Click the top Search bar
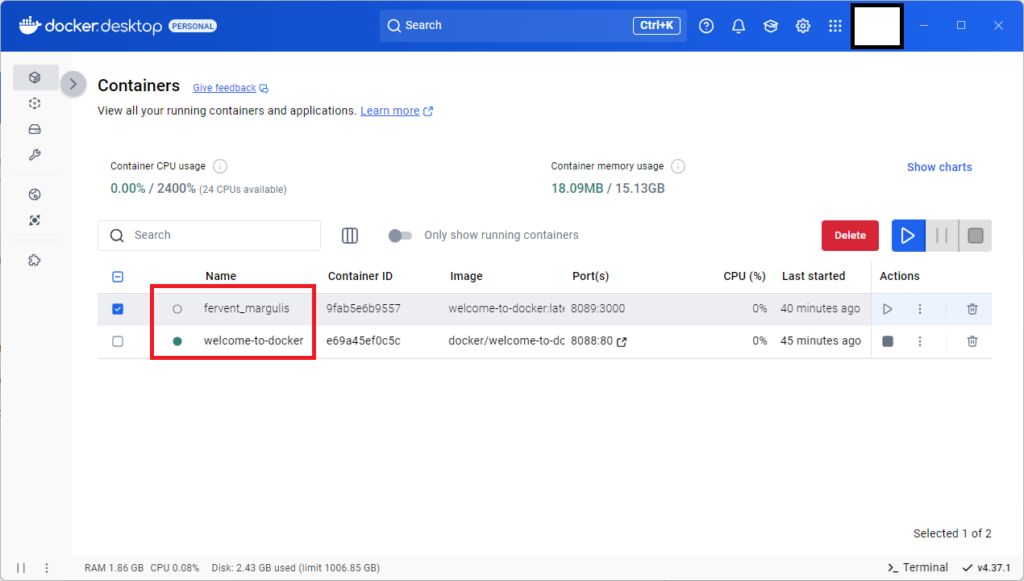The image size is (1024, 581). pos(533,25)
